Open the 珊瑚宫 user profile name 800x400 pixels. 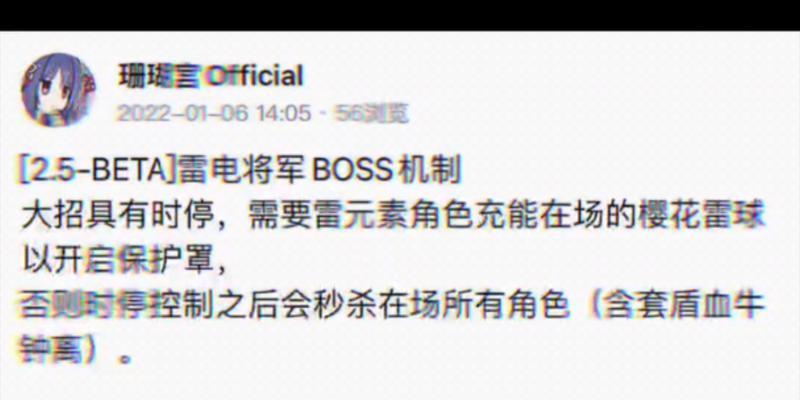point(161,76)
